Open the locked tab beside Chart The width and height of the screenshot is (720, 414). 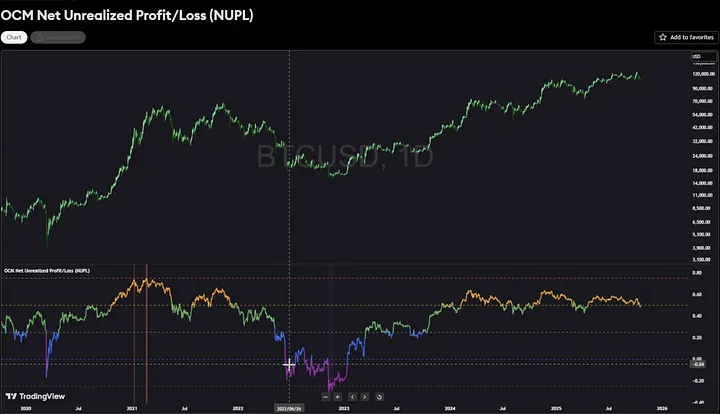(x=58, y=37)
